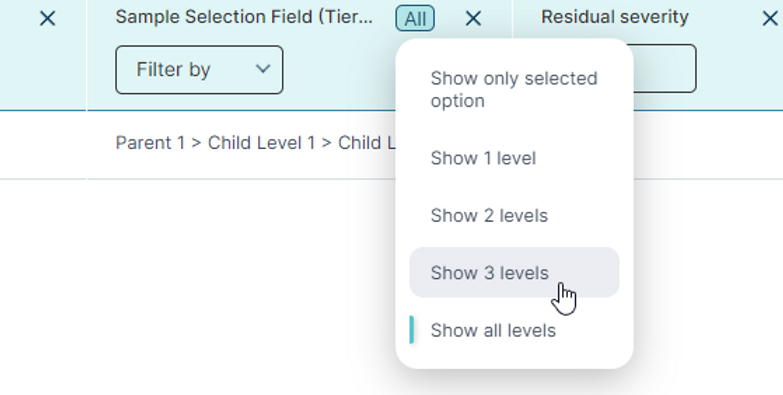Focus the Residual severity filter box
This screenshot has width=783, height=395.
(x=664, y=68)
